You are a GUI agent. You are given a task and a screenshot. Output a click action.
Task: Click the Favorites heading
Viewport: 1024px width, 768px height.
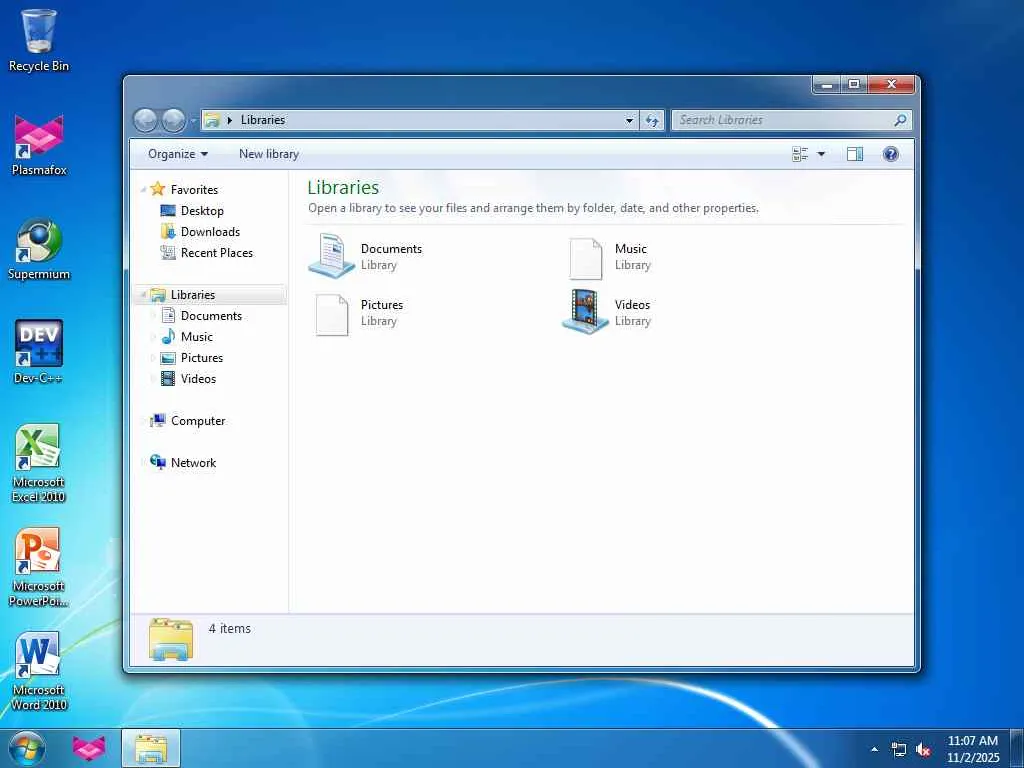pos(194,190)
